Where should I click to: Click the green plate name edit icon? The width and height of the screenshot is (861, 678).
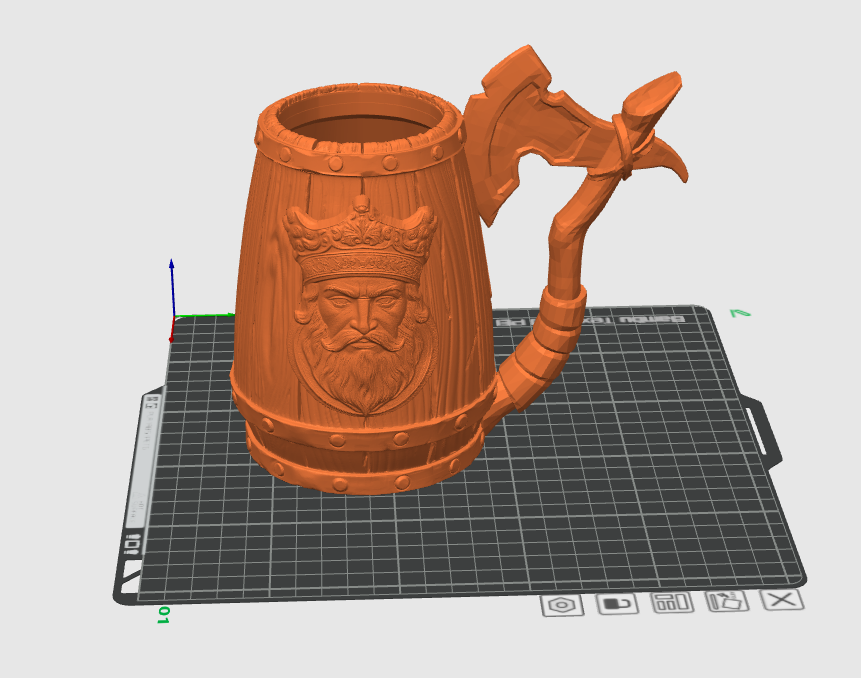click(740, 313)
